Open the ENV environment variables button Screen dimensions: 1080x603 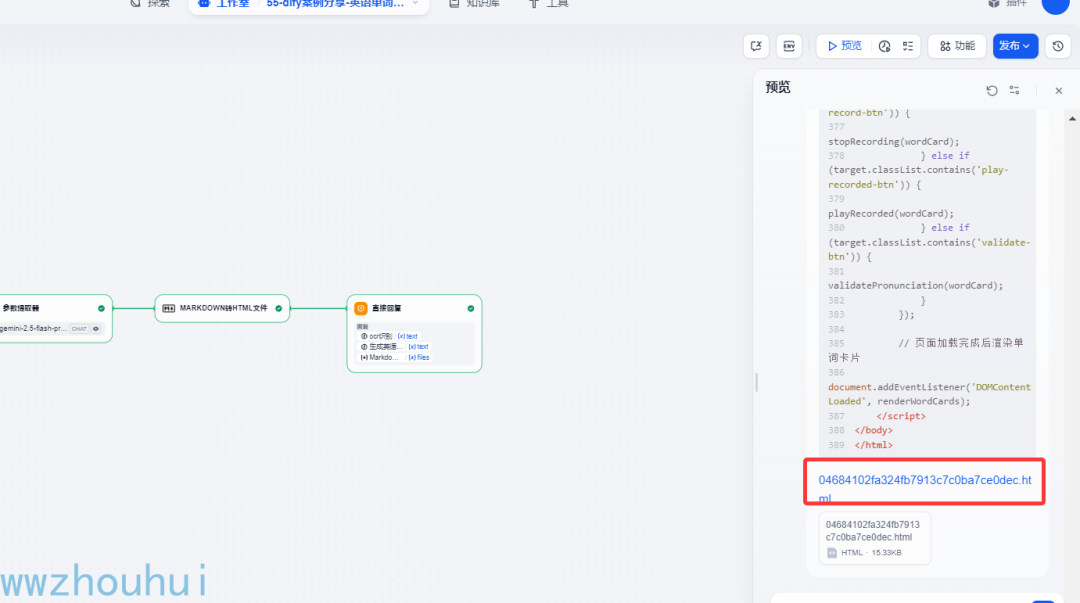789,46
